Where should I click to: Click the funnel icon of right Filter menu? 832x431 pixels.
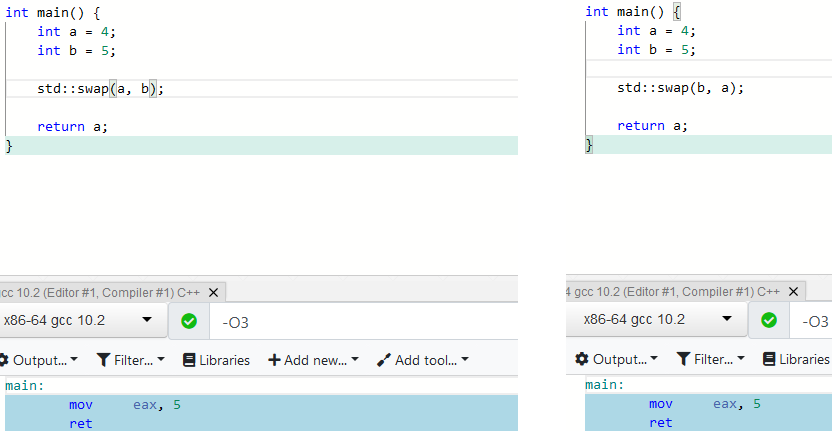click(x=683, y=359)
